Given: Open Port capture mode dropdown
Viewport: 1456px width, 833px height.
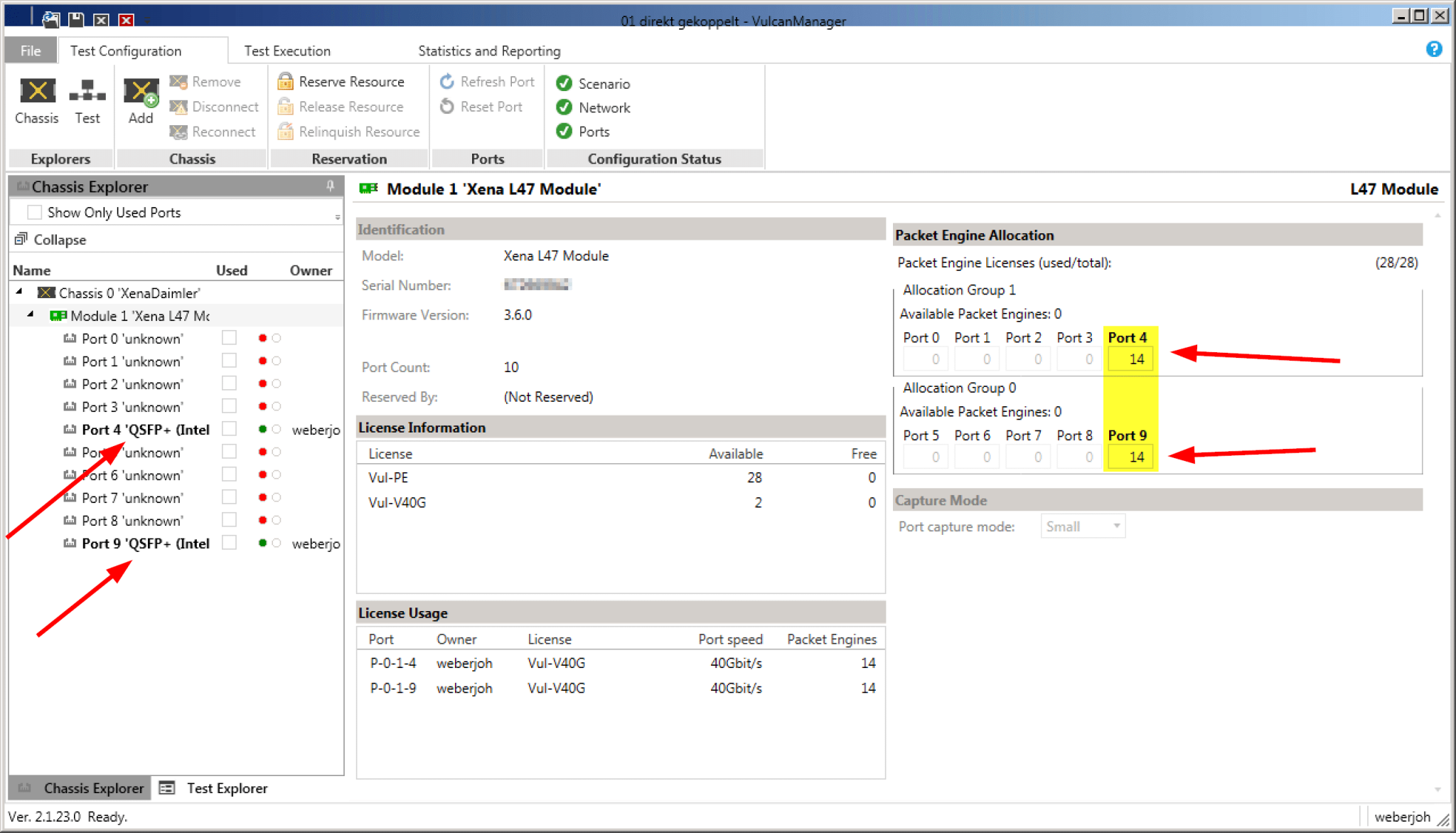Looking at the screenshot, I should 1083,526.
